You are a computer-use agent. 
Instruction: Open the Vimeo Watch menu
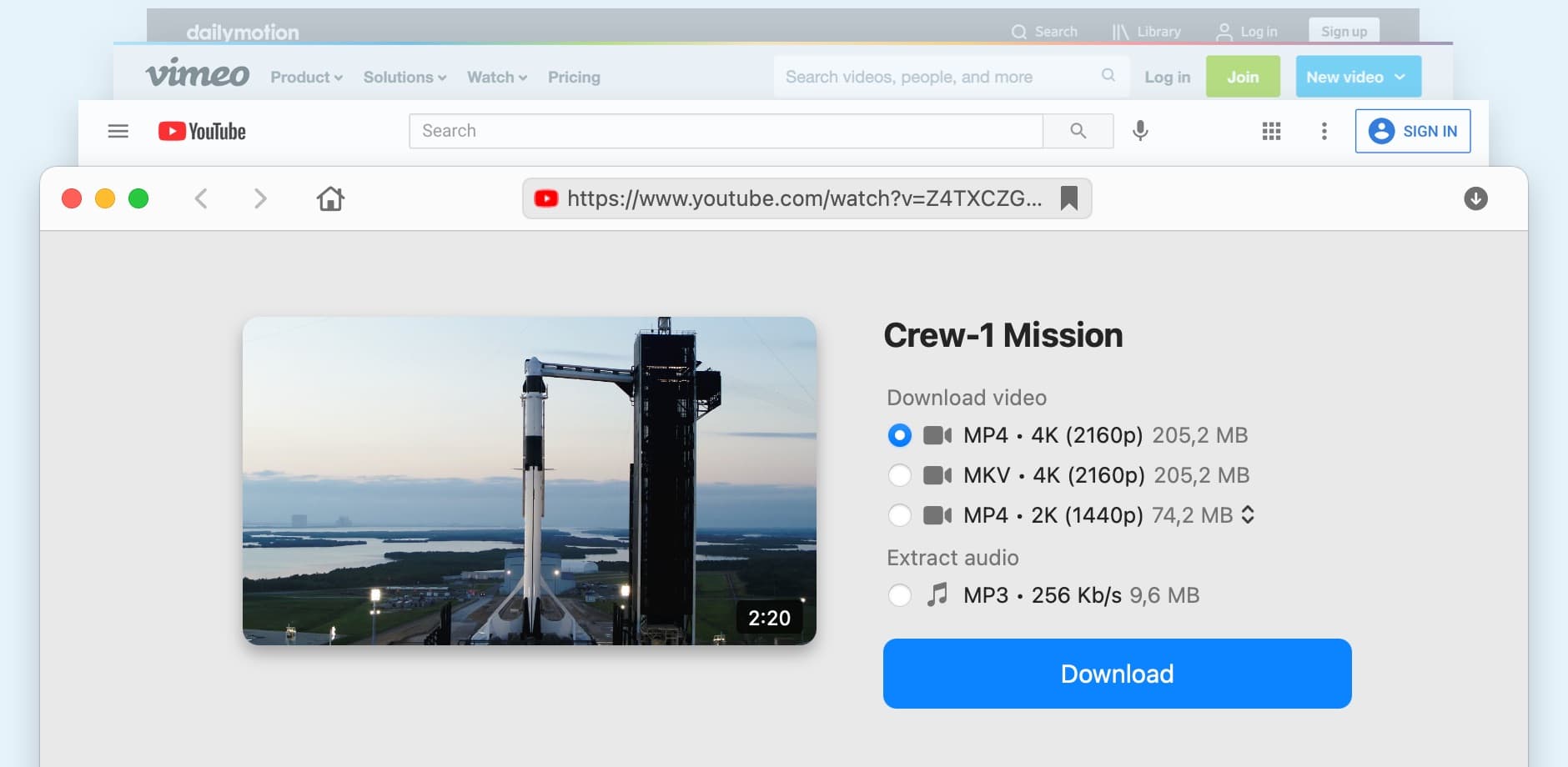(x=497, y=78)
